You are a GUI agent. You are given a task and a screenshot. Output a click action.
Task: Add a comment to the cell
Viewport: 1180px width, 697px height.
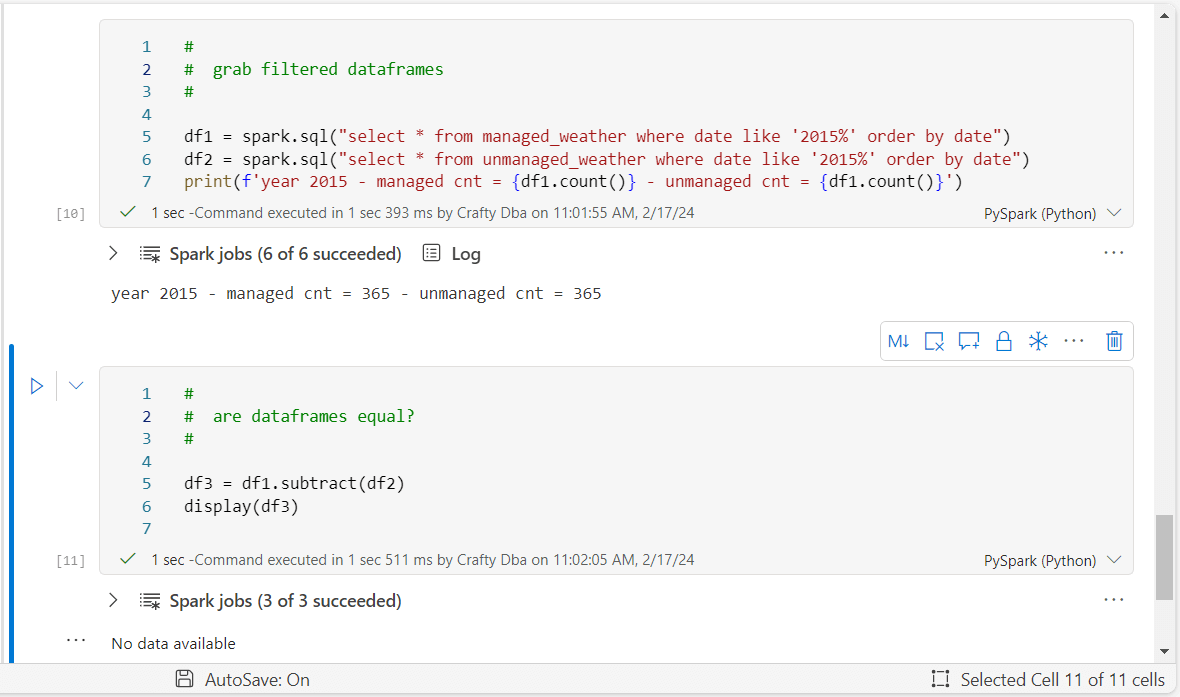coord(968,341)
